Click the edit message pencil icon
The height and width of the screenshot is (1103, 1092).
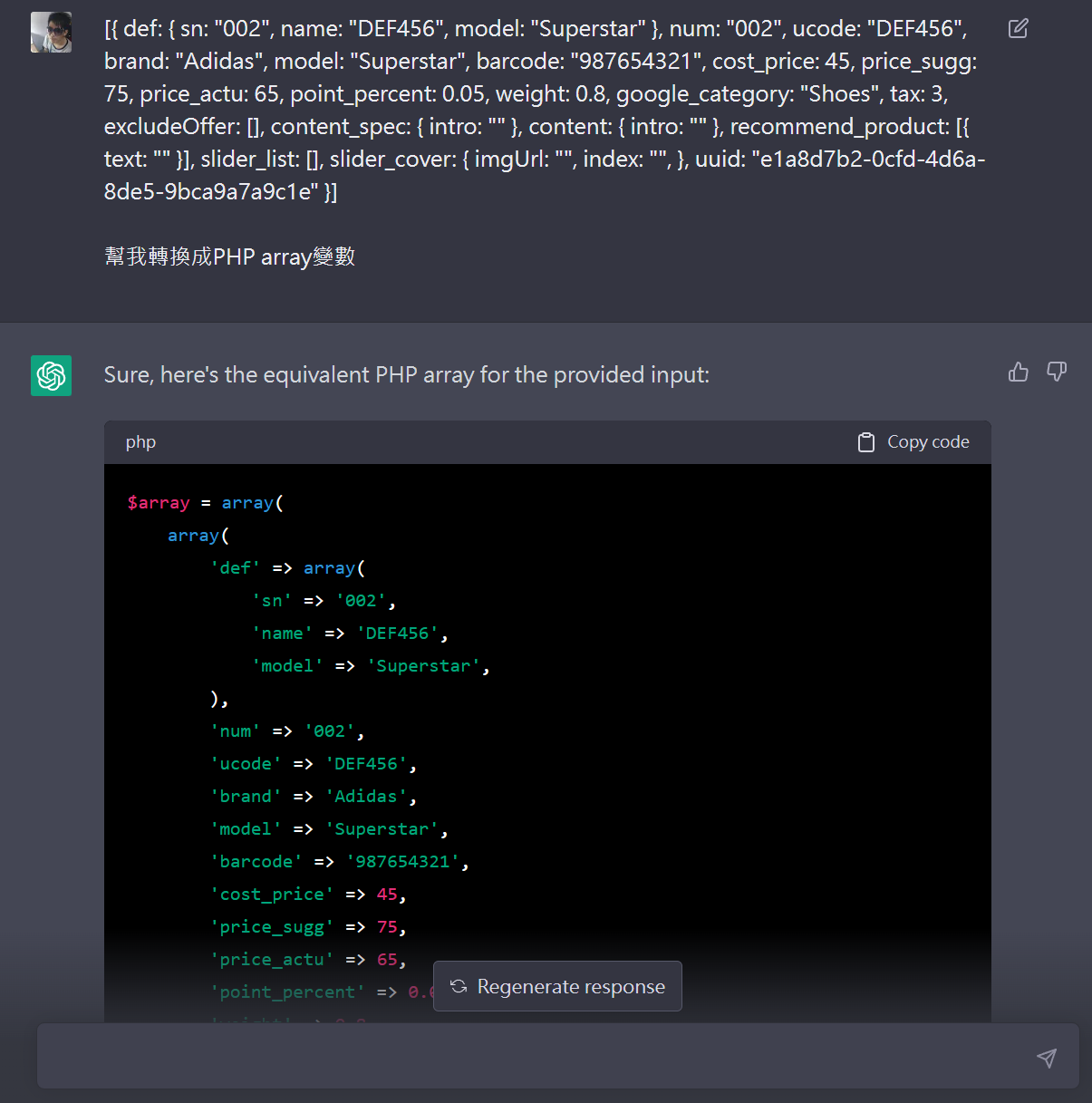(x=1018, y=29)
